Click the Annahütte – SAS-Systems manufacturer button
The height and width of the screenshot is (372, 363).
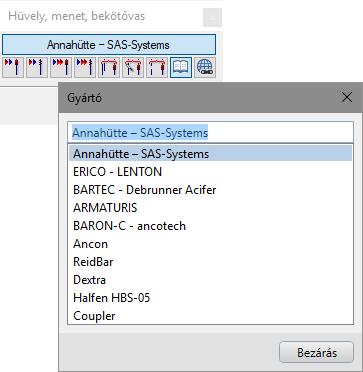coord(109,45)
